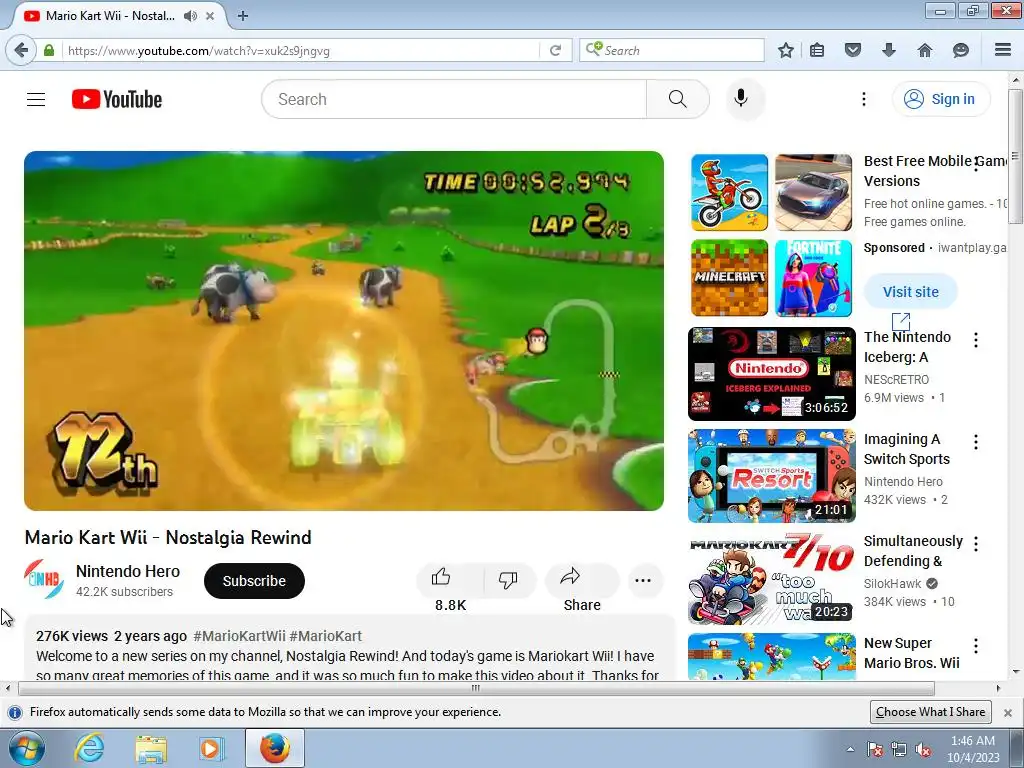Image resolution: width=1024 pixels, height=768 pixels.
Task: Open options for The Nintendo Iceberg video
Action: point(976,340)
